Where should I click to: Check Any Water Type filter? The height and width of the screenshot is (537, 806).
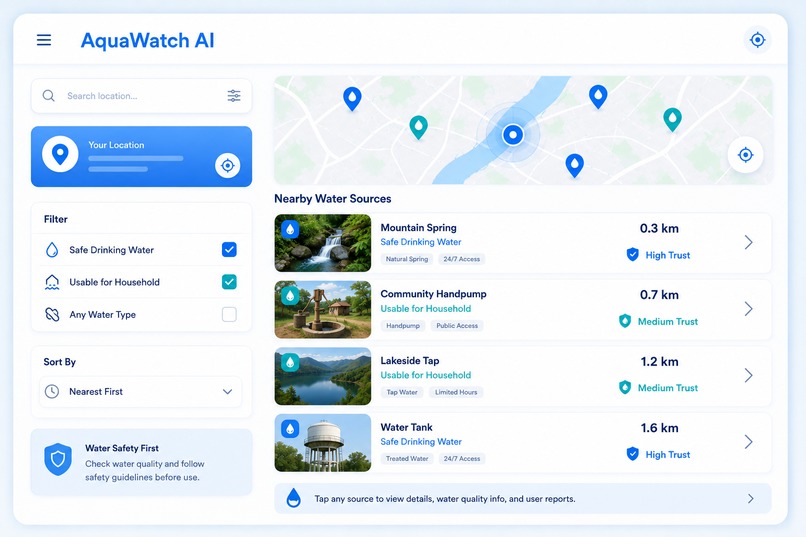click(x=229, y=314)
